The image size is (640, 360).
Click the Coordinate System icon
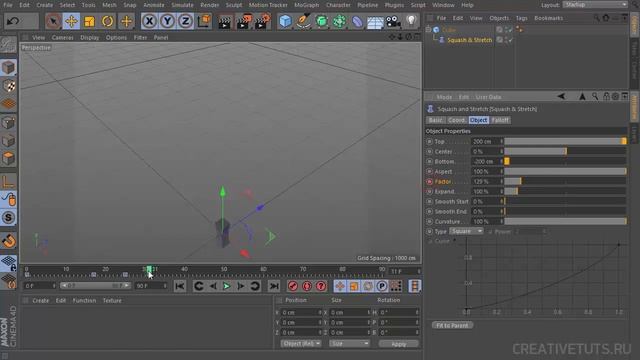[x=204, y=21]
